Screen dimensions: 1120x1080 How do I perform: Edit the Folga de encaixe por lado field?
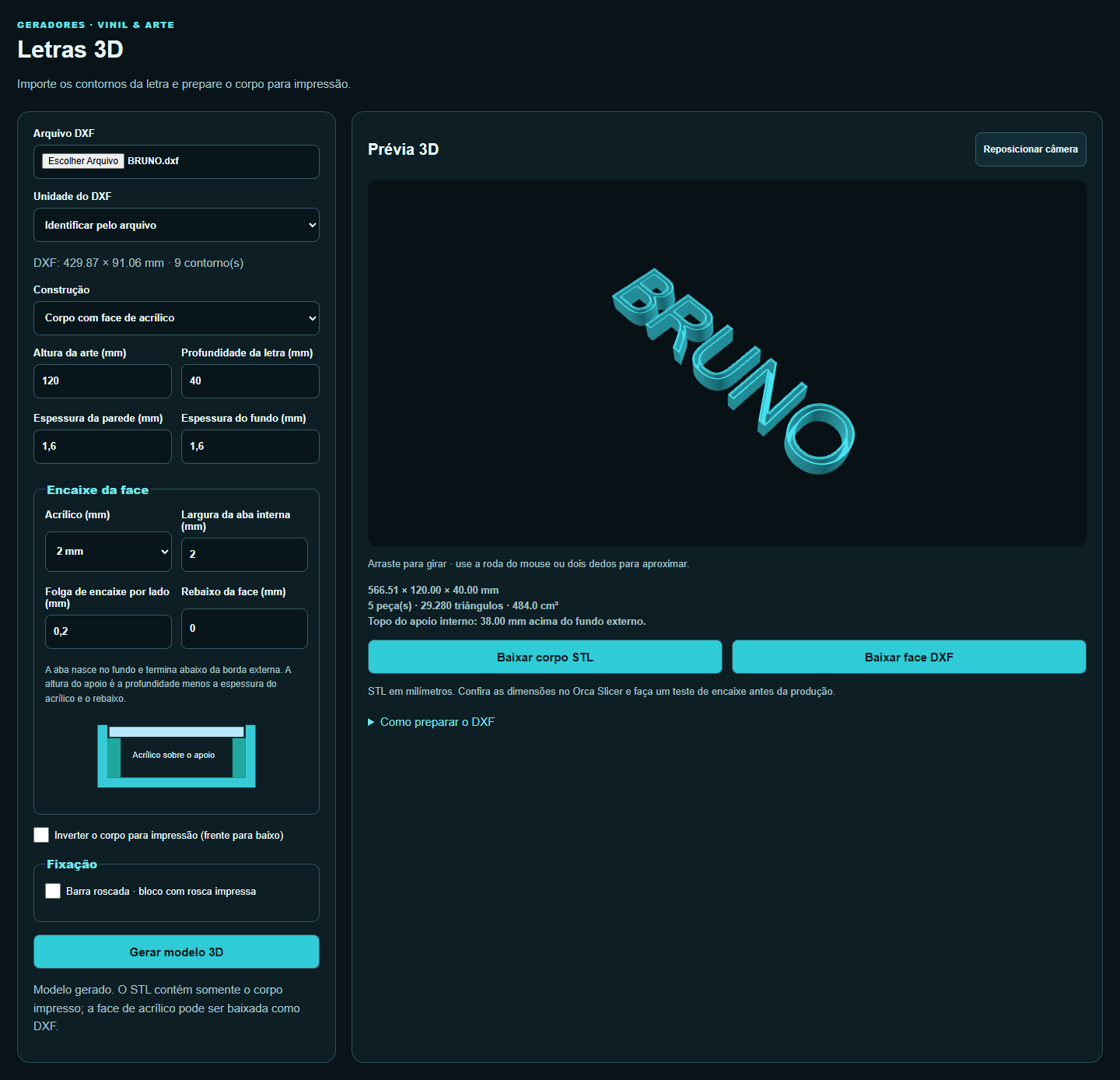(x=108, y=632)
